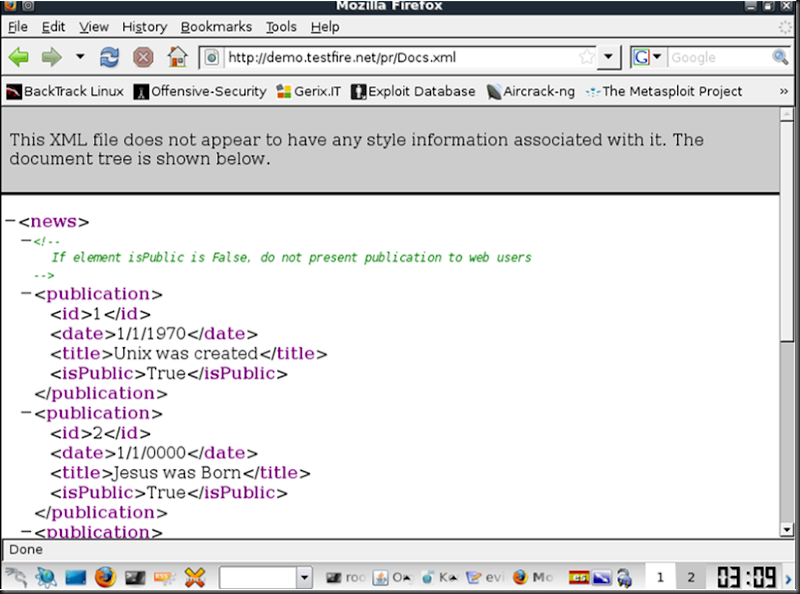The image size is (800, 594).
Task: Open the Tools menu
Action: pos(281,27)
